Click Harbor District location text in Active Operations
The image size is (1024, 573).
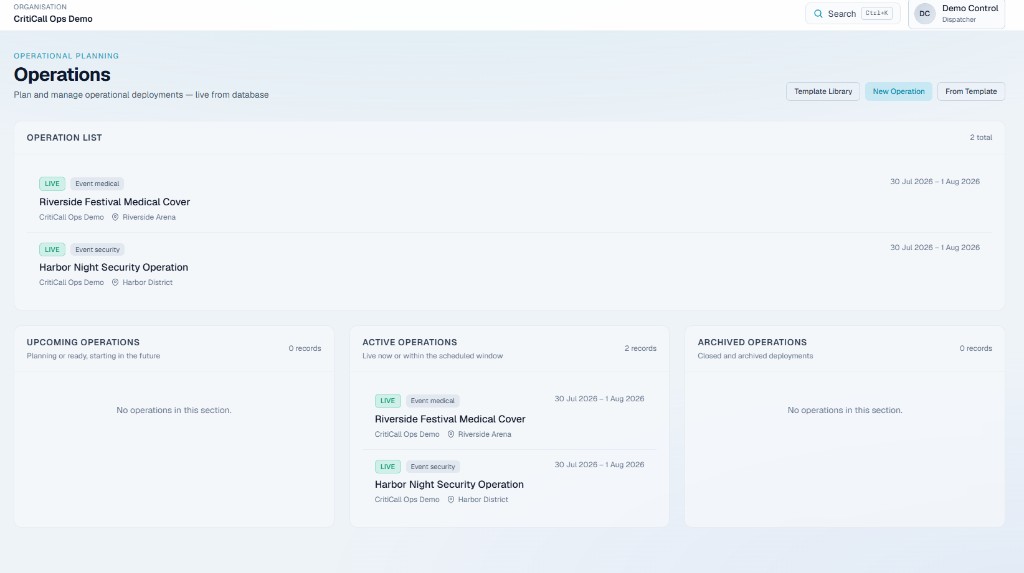(x=483, y=499)
